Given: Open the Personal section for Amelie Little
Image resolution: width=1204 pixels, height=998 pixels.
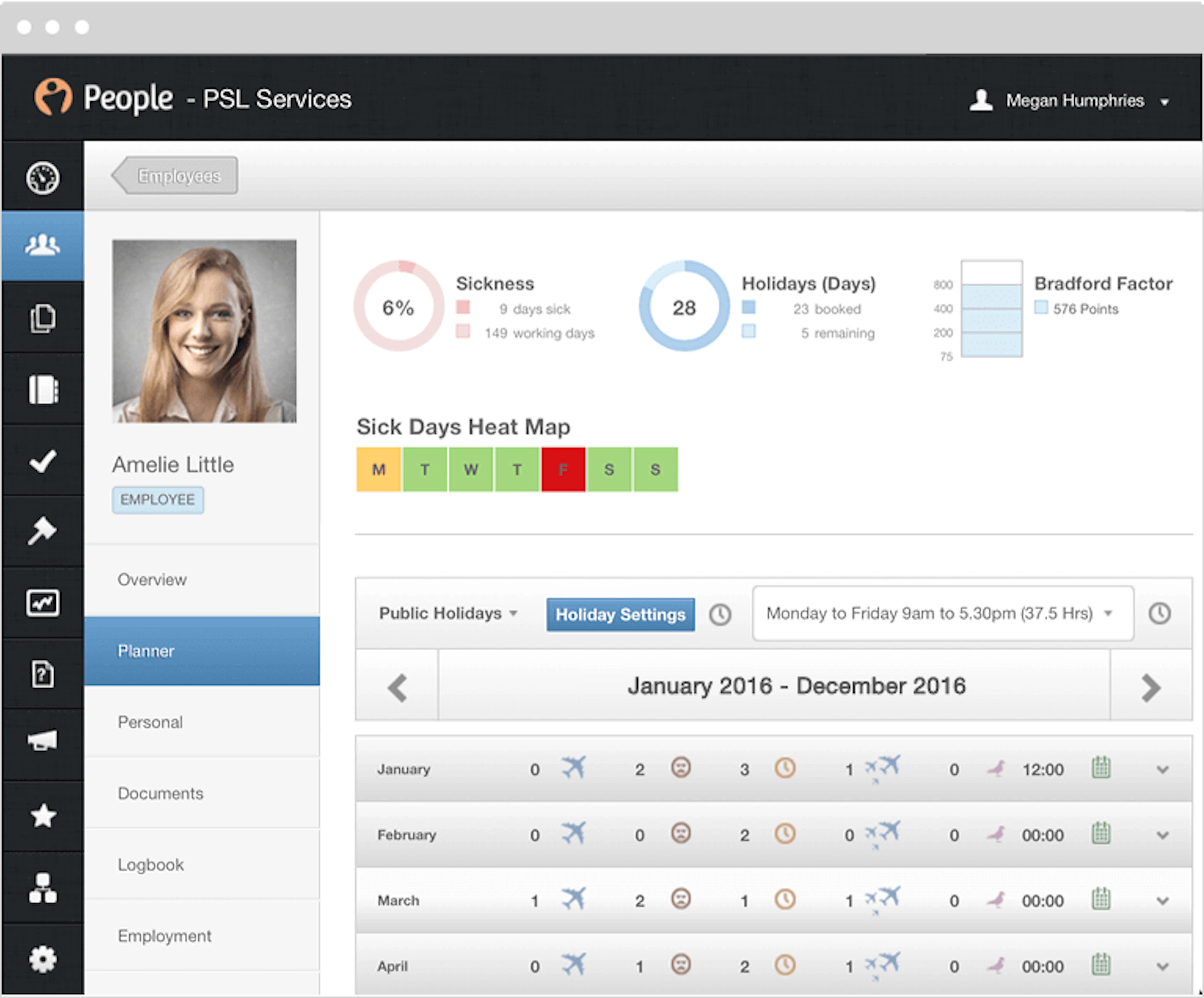Looking at the screenshot, I should 150,722.
